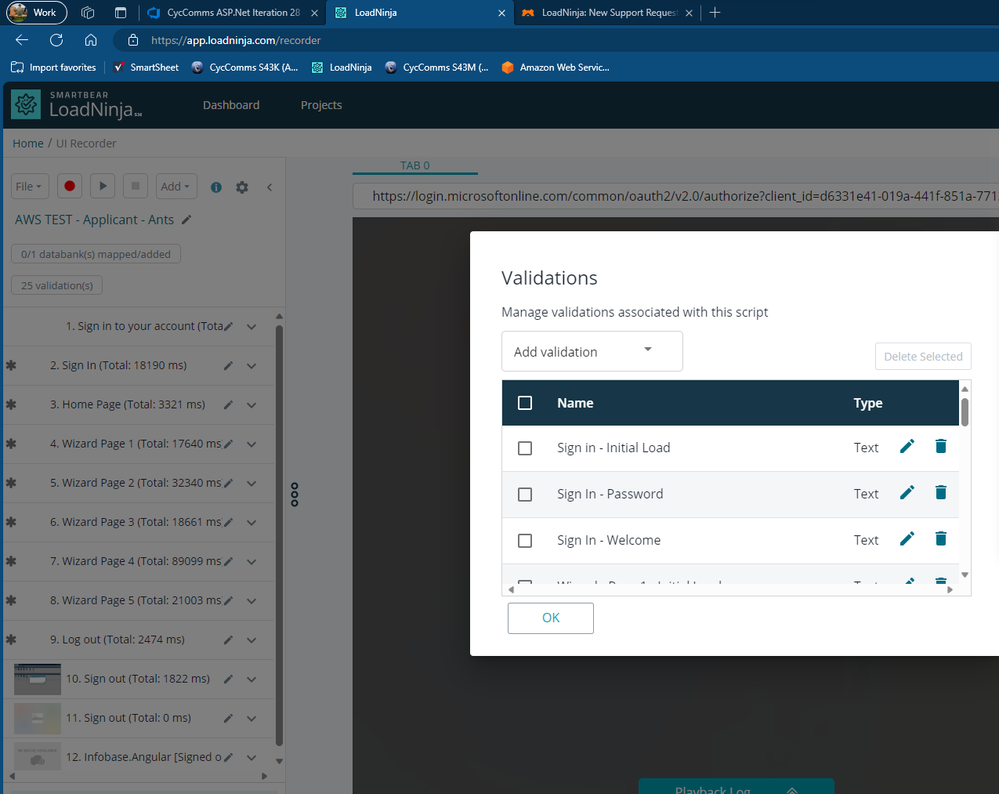
Task: Click the 25 validation(s) badge
Action: pos(57,286)
